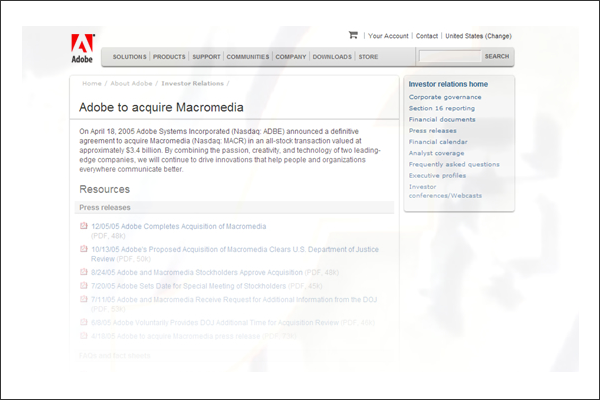Click PDF icon beside 4/18/05 press release

coord(83,336)
